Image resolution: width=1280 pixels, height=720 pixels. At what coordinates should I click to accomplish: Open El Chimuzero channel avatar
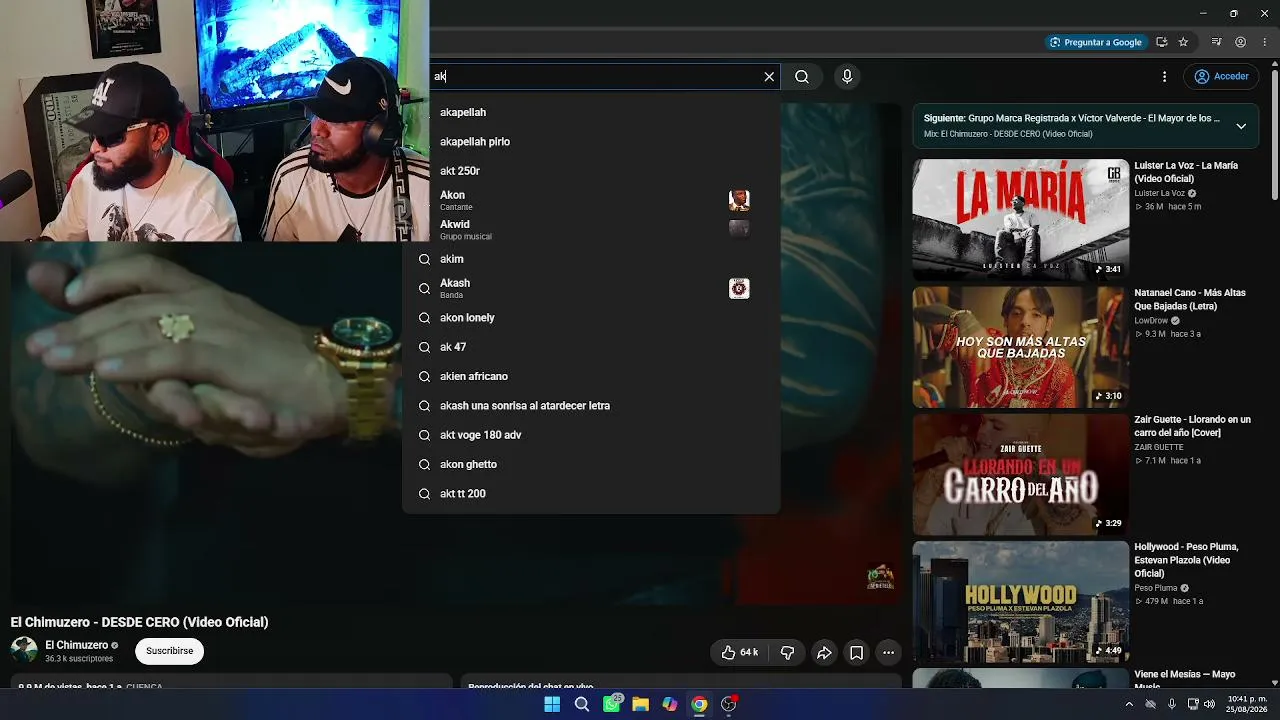pos(24,651)
